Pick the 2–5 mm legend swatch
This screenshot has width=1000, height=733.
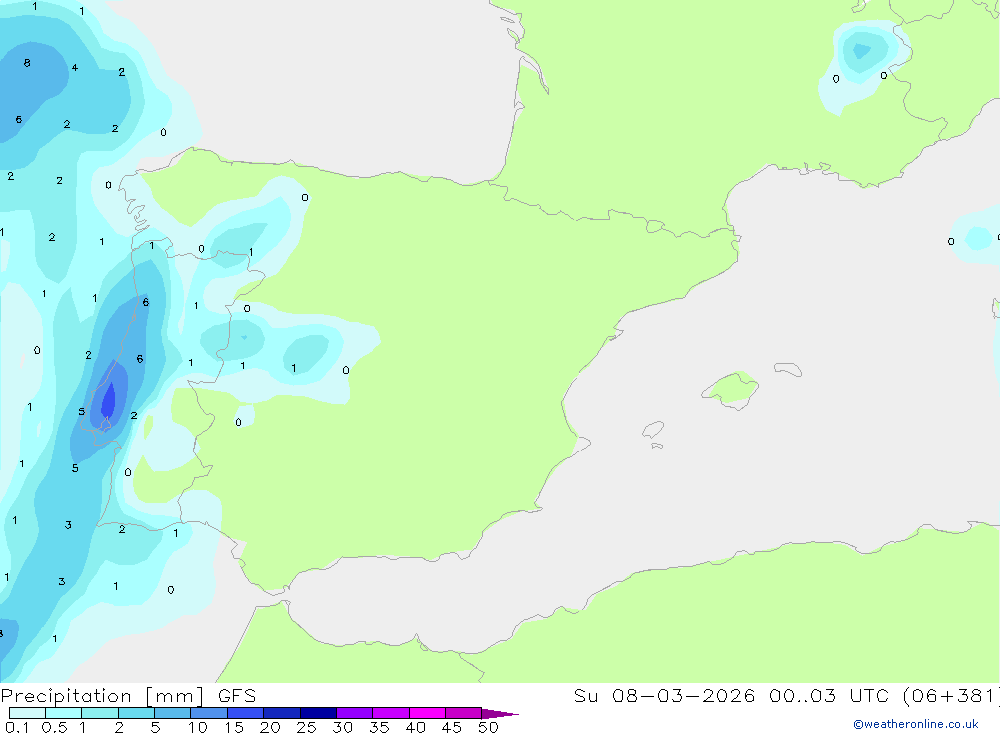click(x=136, y=713)
